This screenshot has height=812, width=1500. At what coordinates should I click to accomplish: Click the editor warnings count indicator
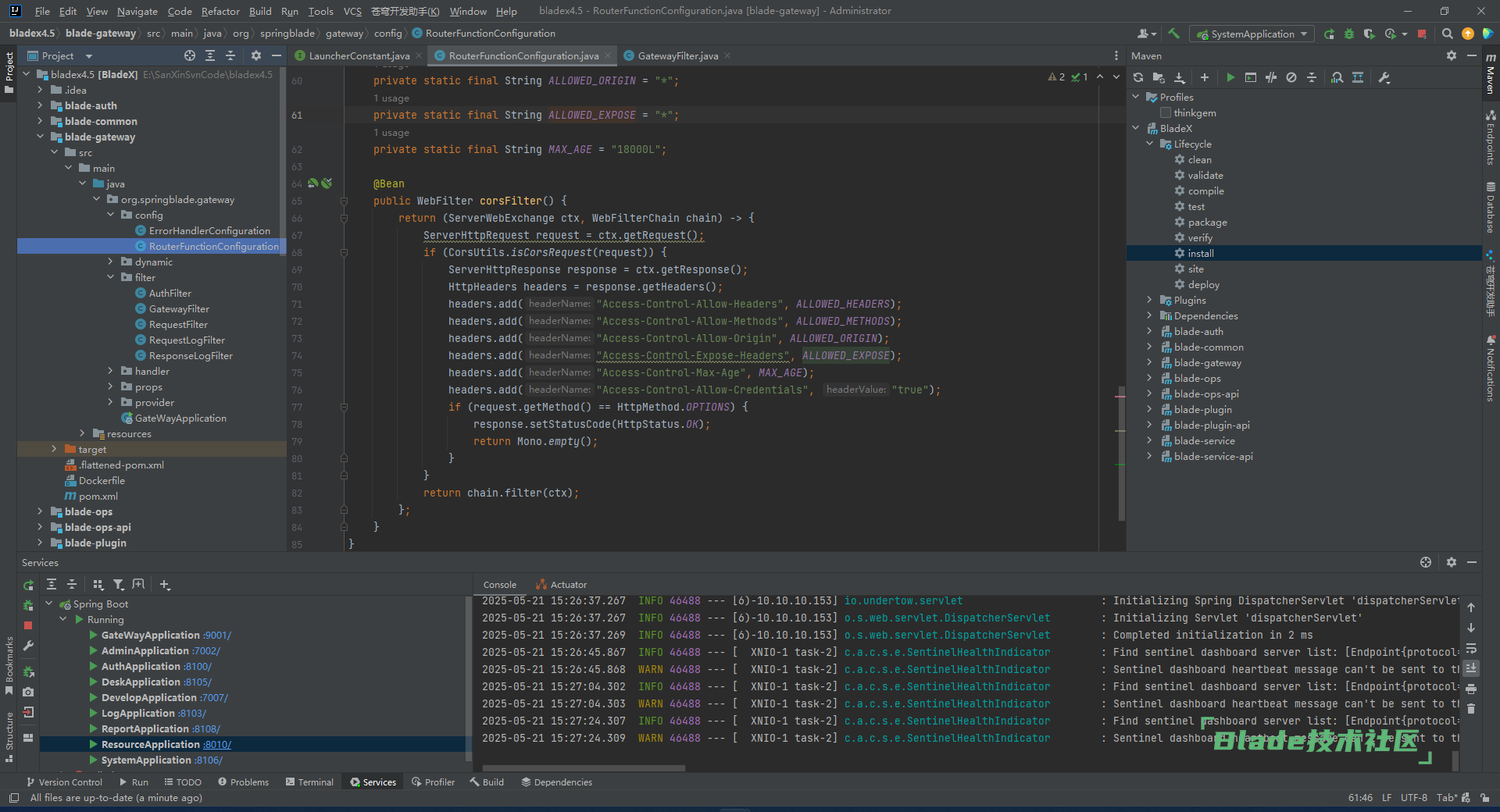pos(1057,77)
